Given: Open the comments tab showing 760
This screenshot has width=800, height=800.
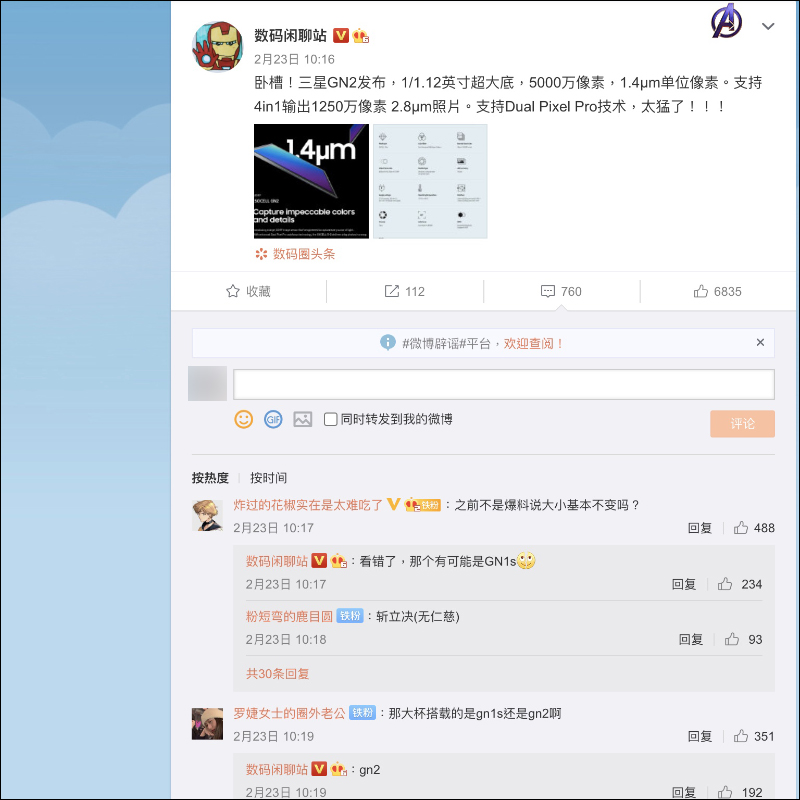Looking at the screenshot, I should [x=561, y=291].
